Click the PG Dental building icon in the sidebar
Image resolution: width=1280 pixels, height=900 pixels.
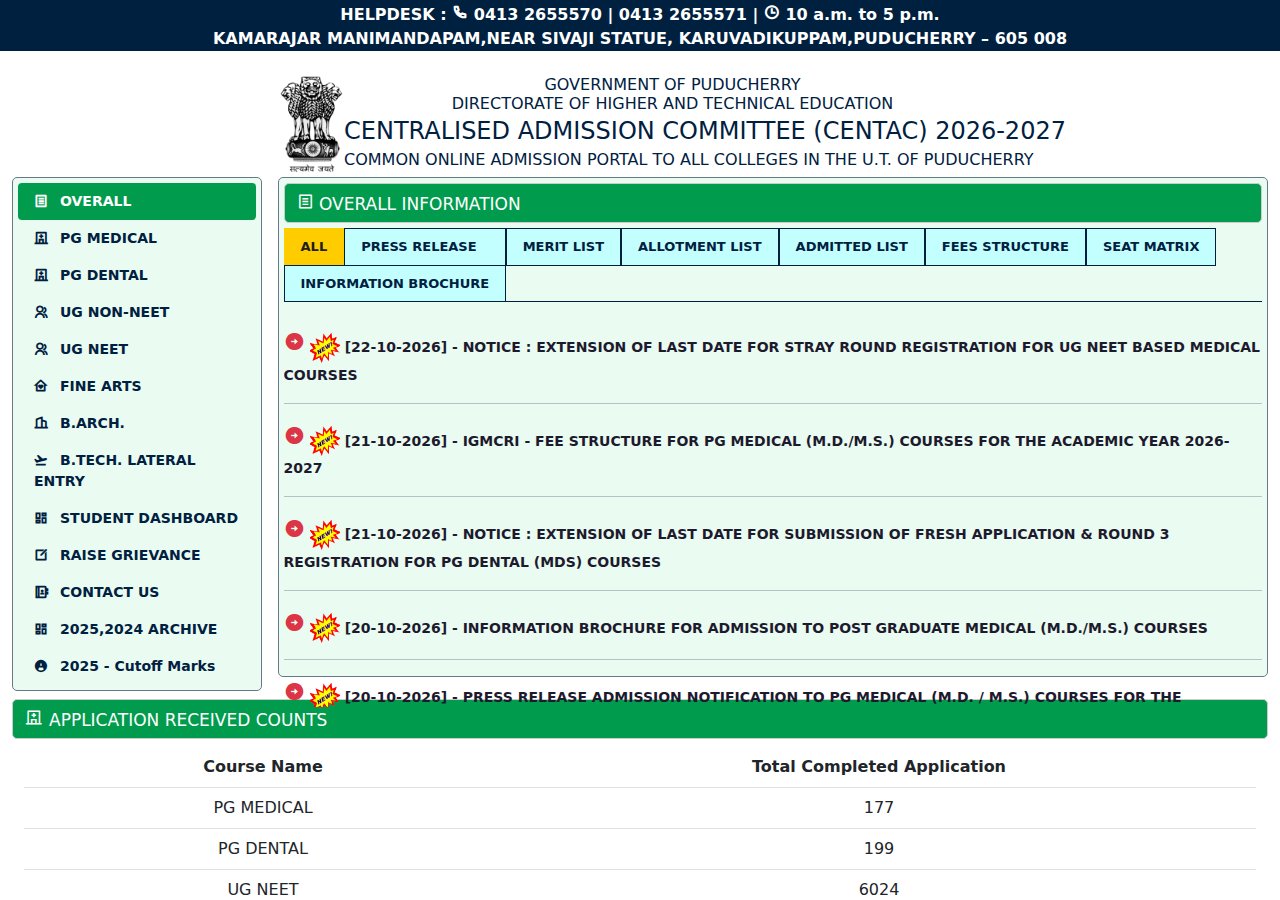[41, 275]
